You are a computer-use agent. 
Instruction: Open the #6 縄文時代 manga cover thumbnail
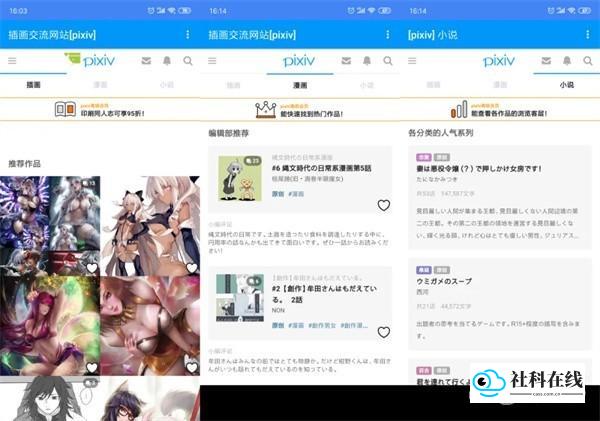point(240,178)
